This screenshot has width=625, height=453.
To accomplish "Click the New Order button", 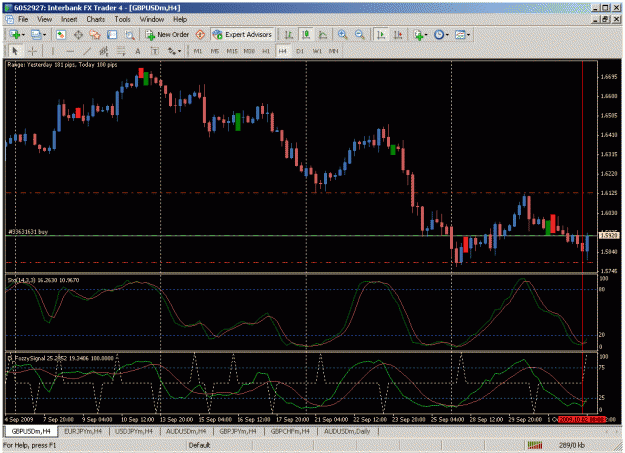I will coord(167,35).
